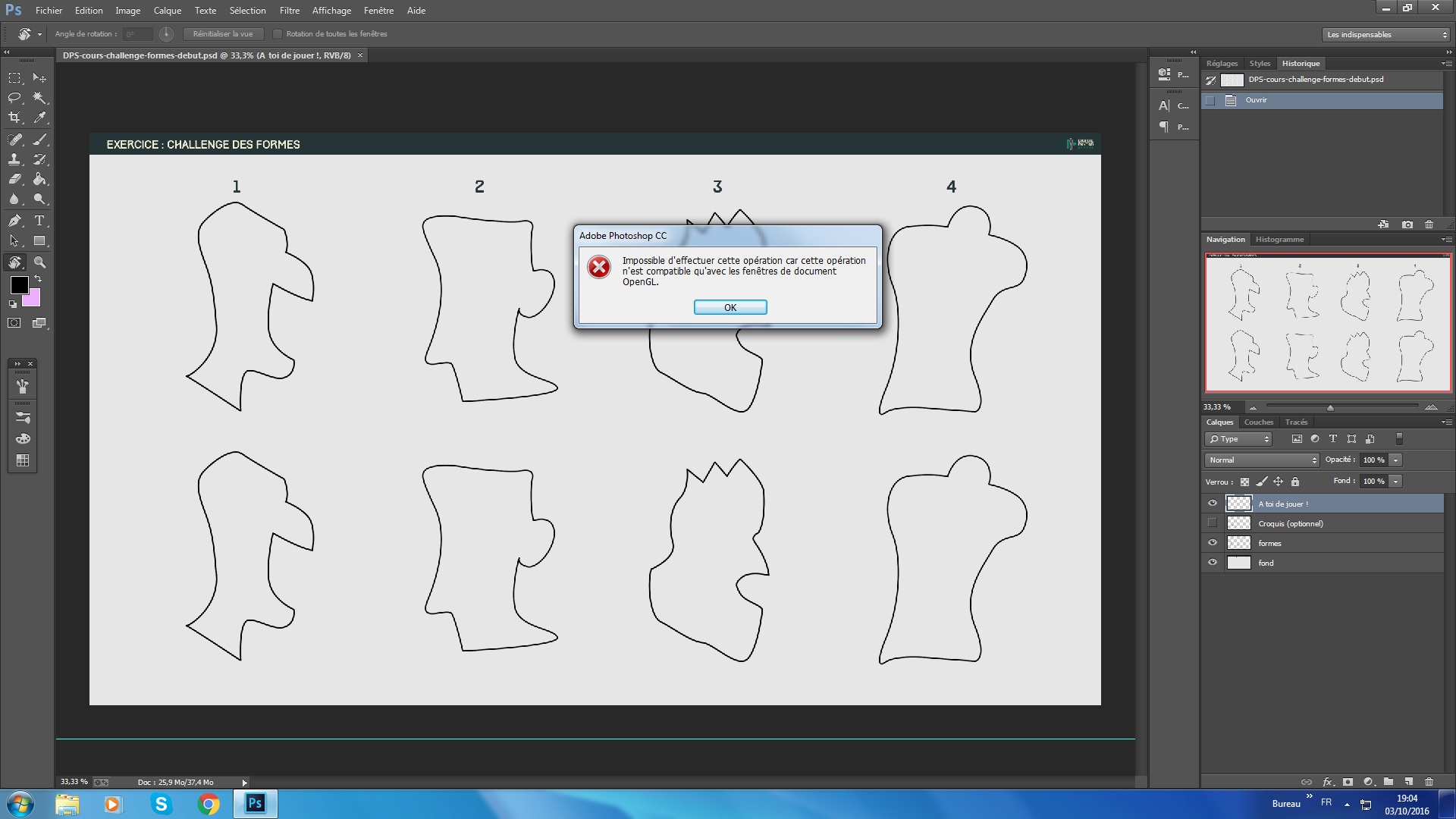The width and height of the screenshot is (1456, 819).
Task: Open 'Les indispensables' workspace dropdown
Action: pyautogui.click(x=1386, y=35)
